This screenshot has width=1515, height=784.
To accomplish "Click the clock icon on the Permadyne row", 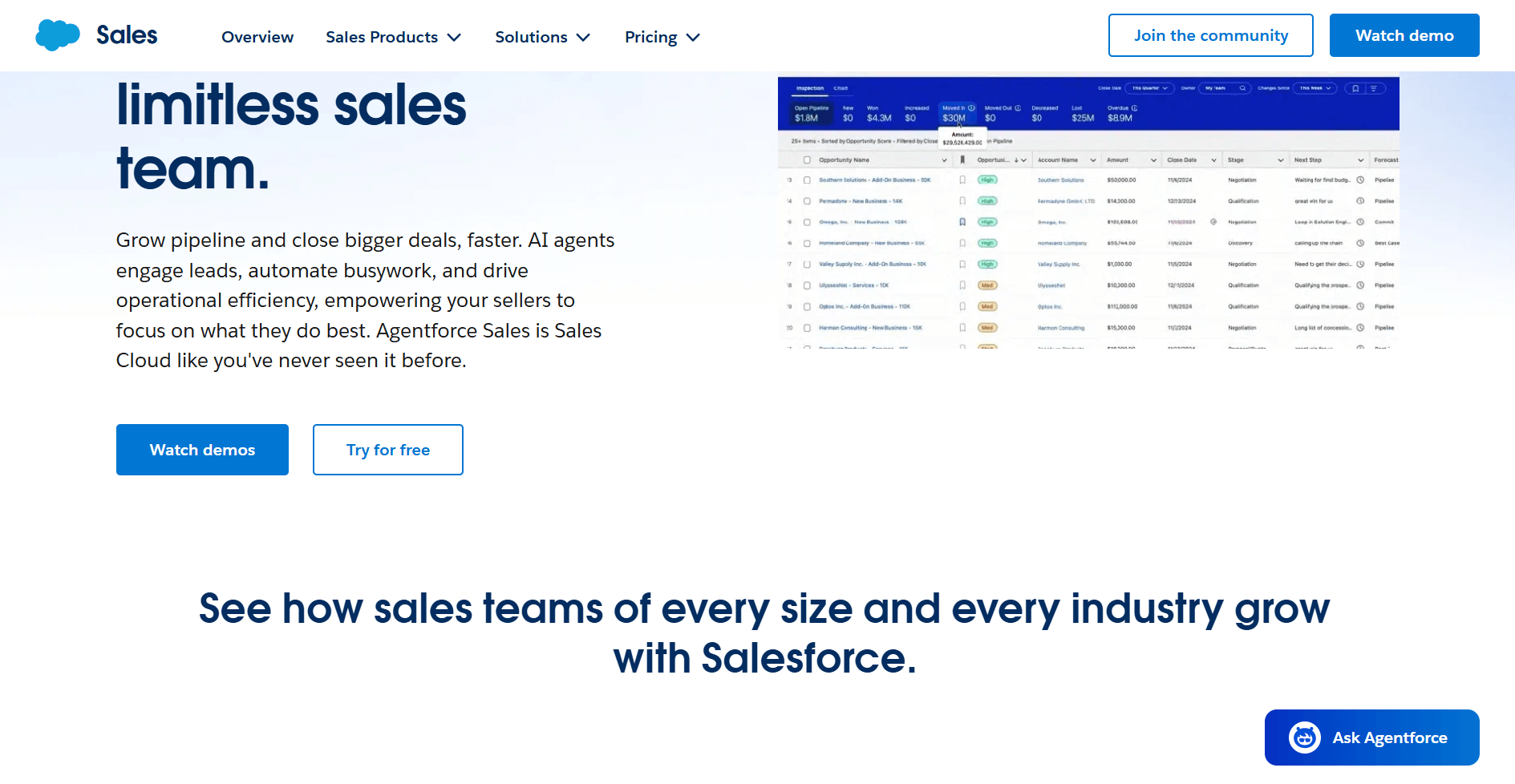I will [1360, 201].
